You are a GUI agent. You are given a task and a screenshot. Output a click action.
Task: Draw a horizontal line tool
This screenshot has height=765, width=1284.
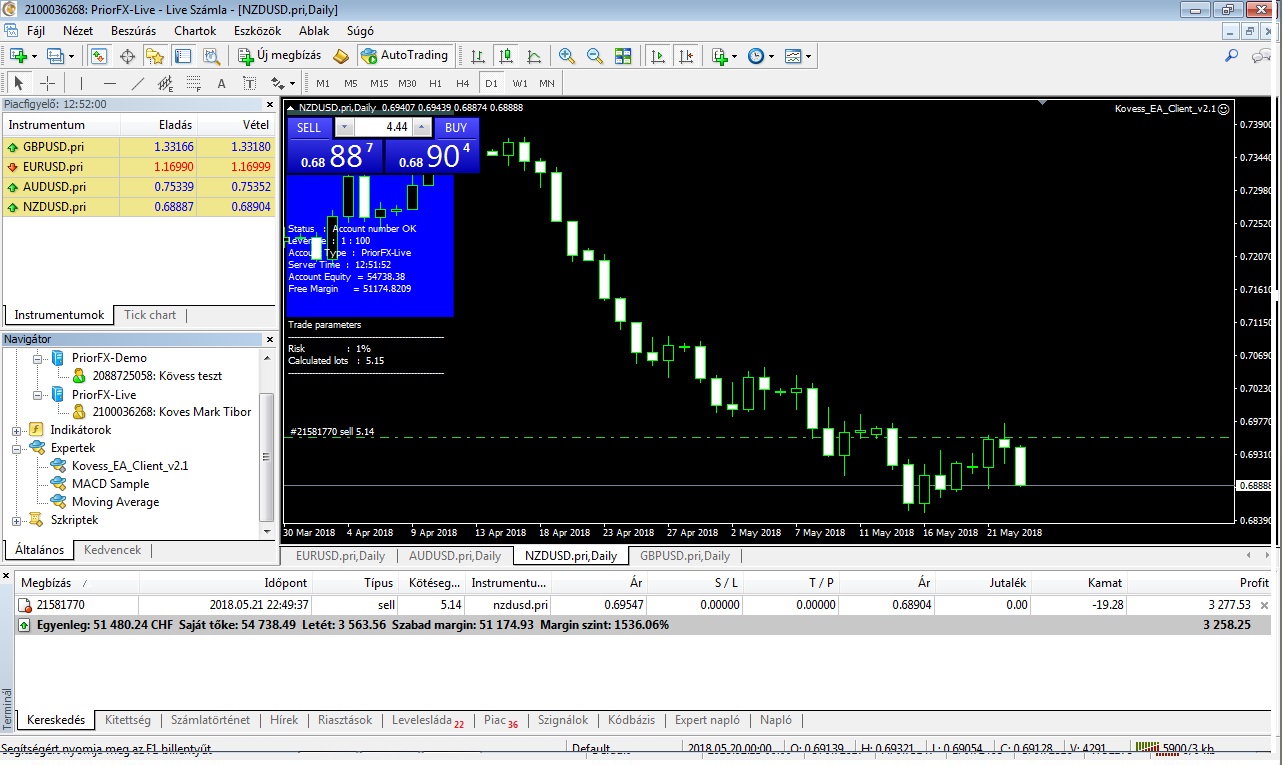pyautogui.click(x=110, y=83)
